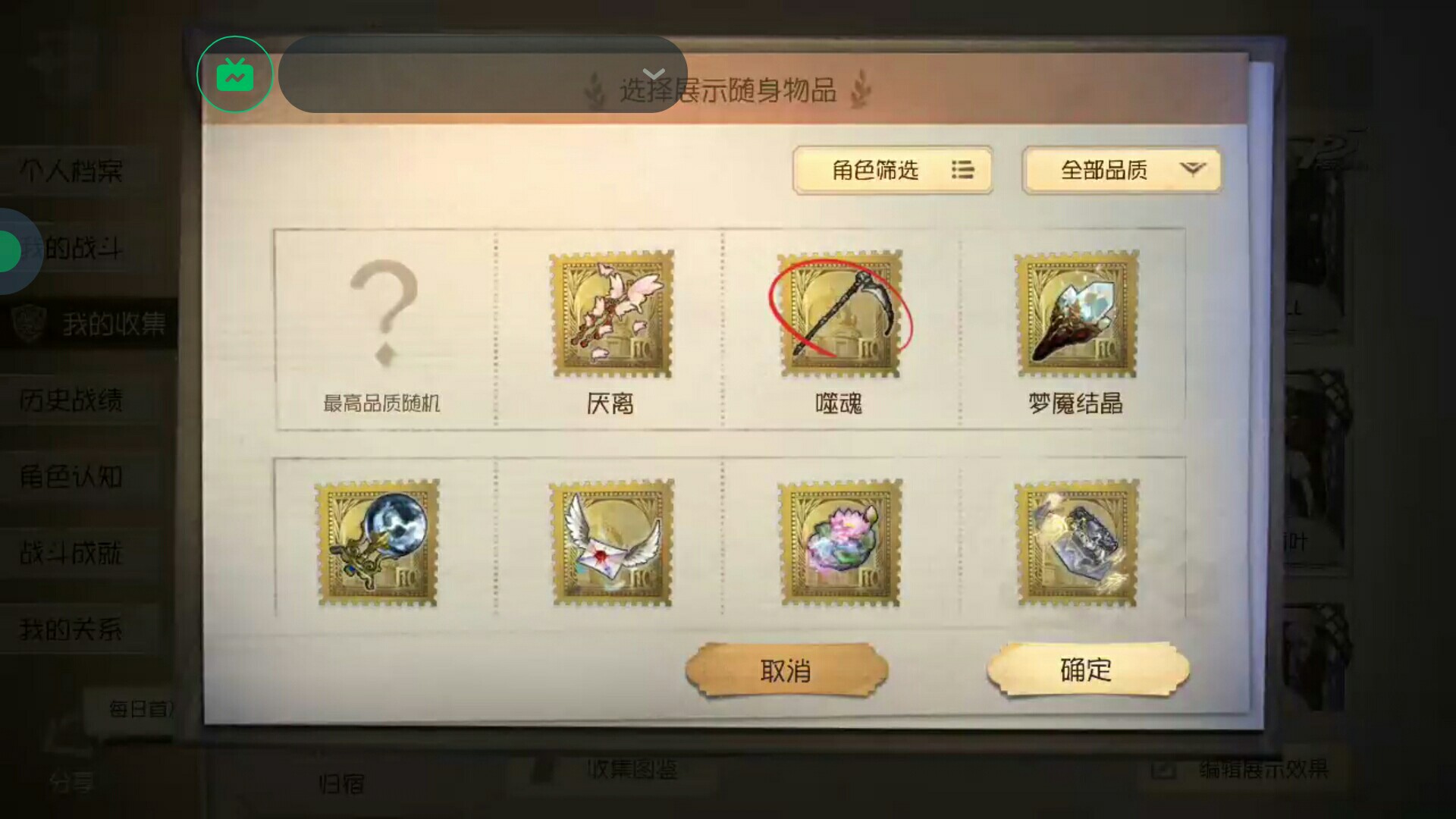Image resolution: width=1456 pixels, height=819 pixels.
Task: Select the moon orb stamp item
Action: (x=378, y=542)
